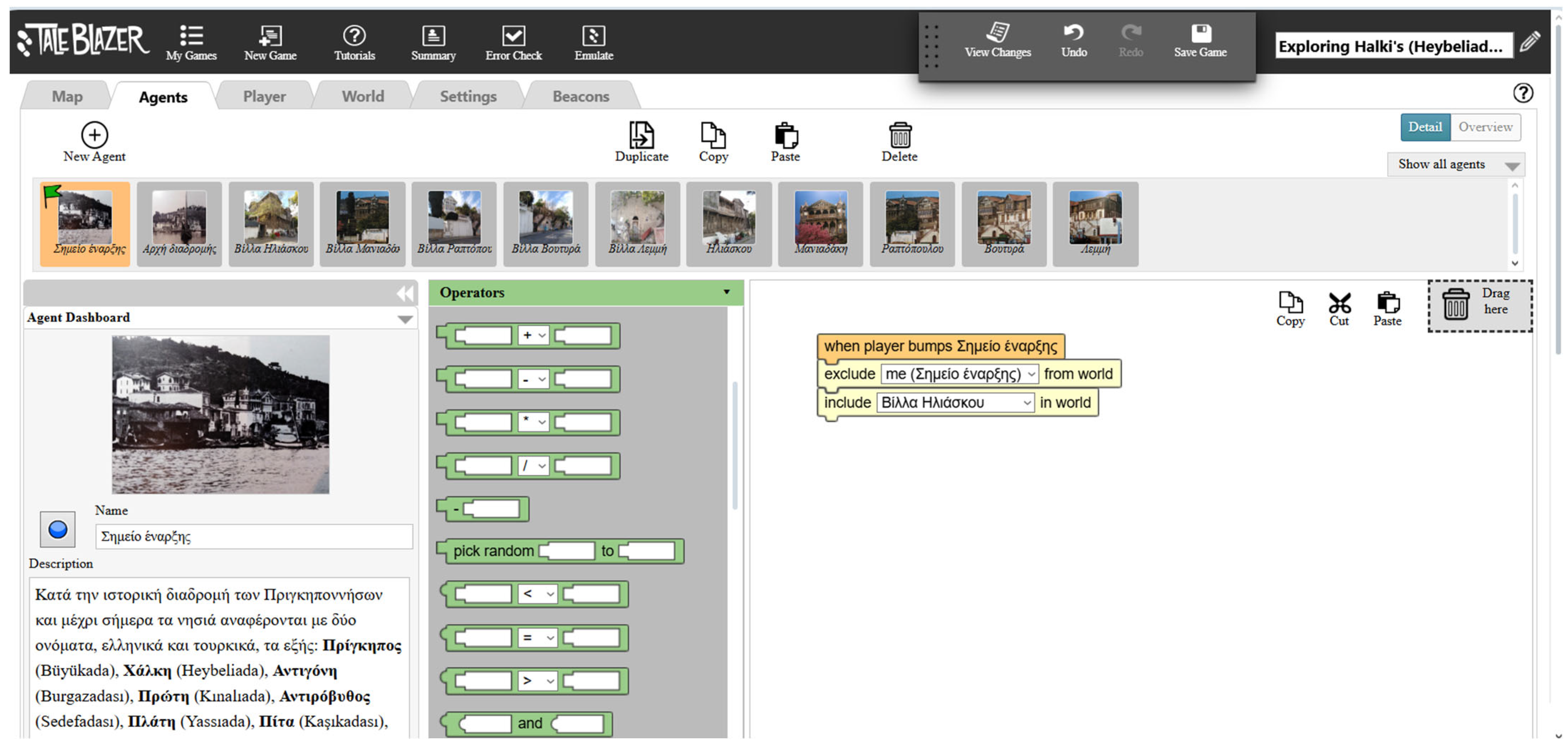Click the Drag here trash bin
The width and height of the screenshot is (1568, 754).
coord(1480,306)
